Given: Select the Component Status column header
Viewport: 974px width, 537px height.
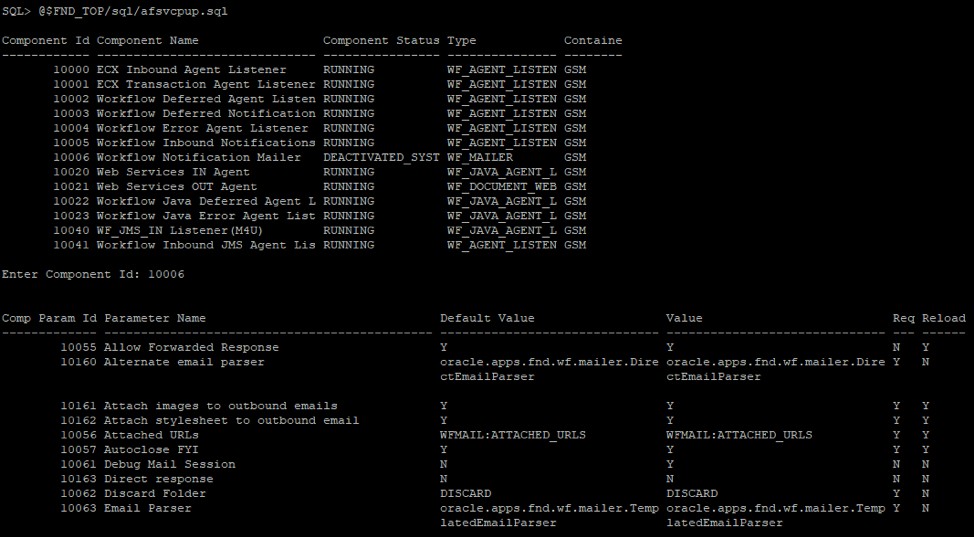Looking at the screenshot, I should point(381,41).
